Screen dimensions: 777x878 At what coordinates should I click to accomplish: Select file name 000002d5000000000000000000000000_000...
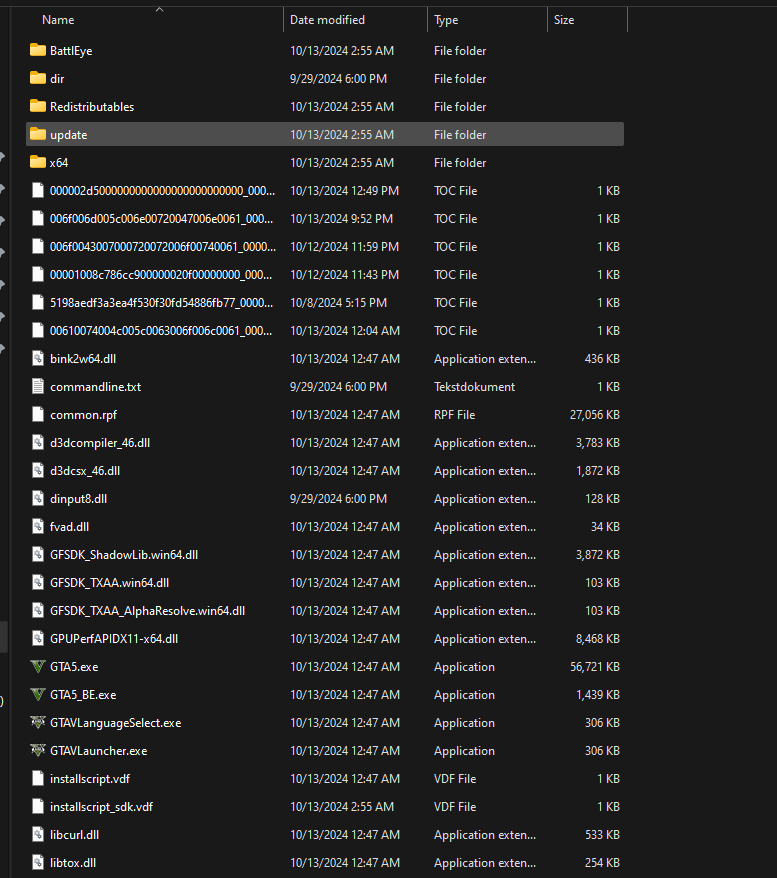pos(162,191)
